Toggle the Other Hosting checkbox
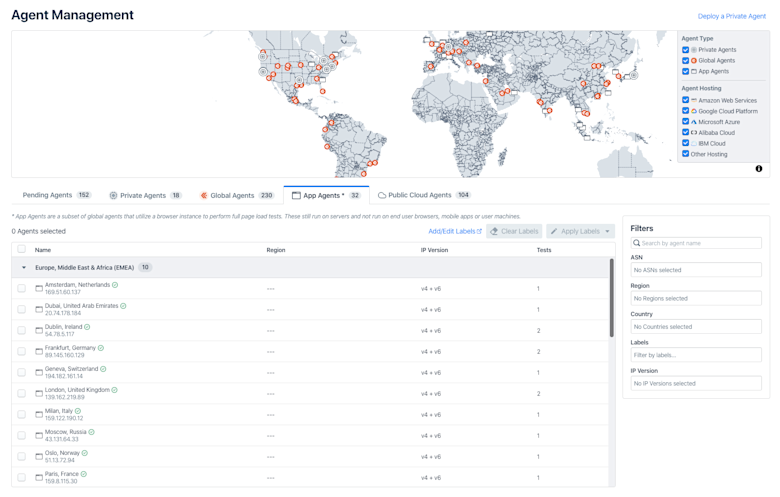The height and width of the screenshot is (497, 780). click(x=685, y=154)
